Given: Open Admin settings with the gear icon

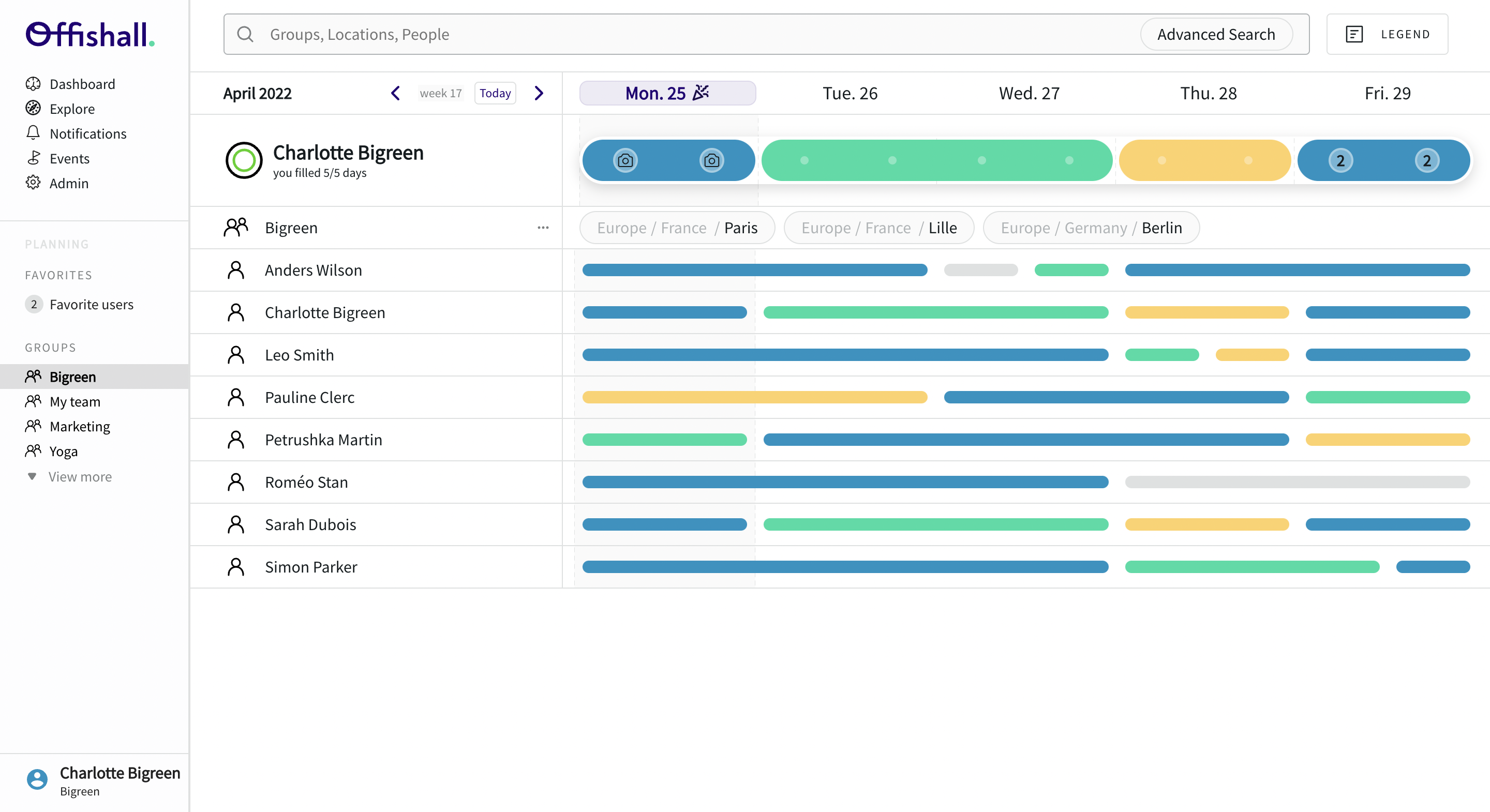Looking at the screenshot, I should 34,183.
